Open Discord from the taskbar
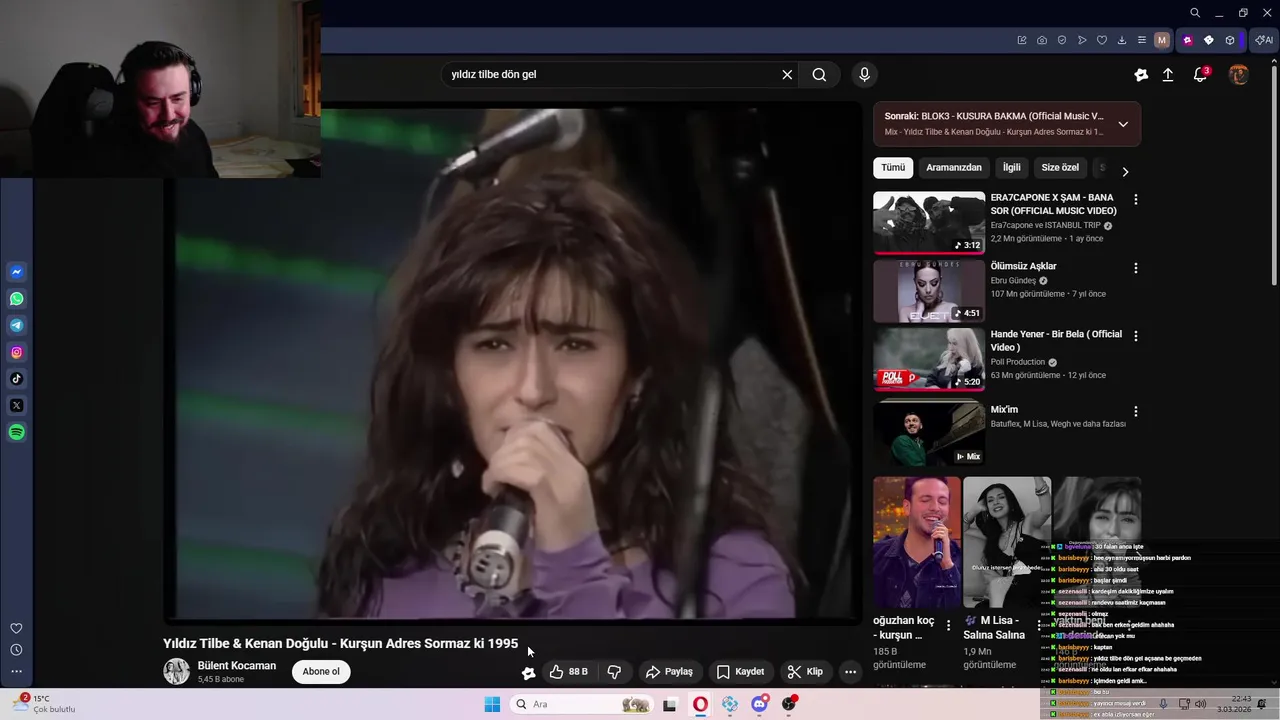Image resolution: width=1280 pixels, height=720 pixels. [x=760, y=704]
